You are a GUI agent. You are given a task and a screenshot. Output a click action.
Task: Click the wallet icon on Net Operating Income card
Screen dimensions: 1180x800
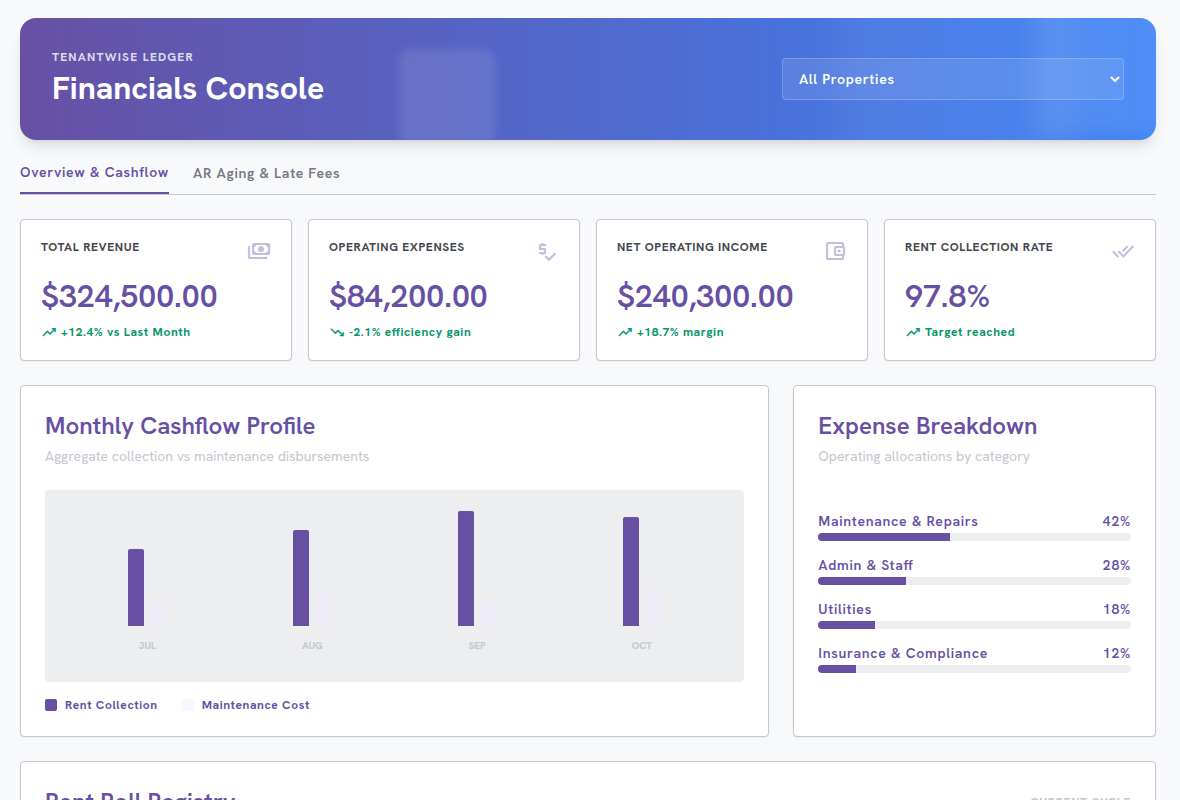835,251
